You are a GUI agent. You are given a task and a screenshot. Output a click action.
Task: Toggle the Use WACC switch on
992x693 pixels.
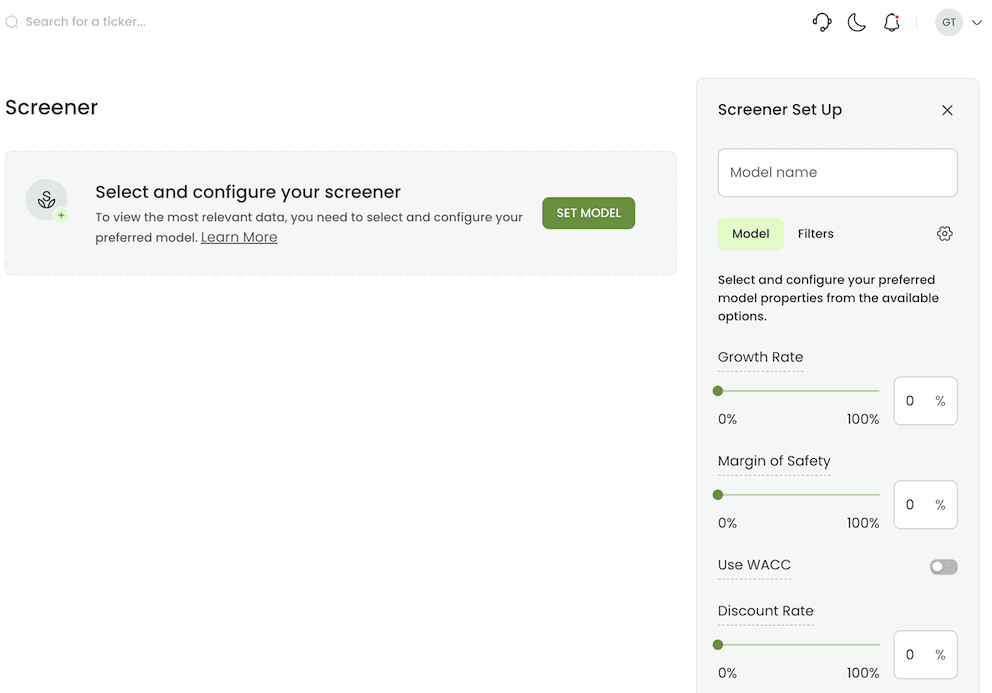pos(943,566)
